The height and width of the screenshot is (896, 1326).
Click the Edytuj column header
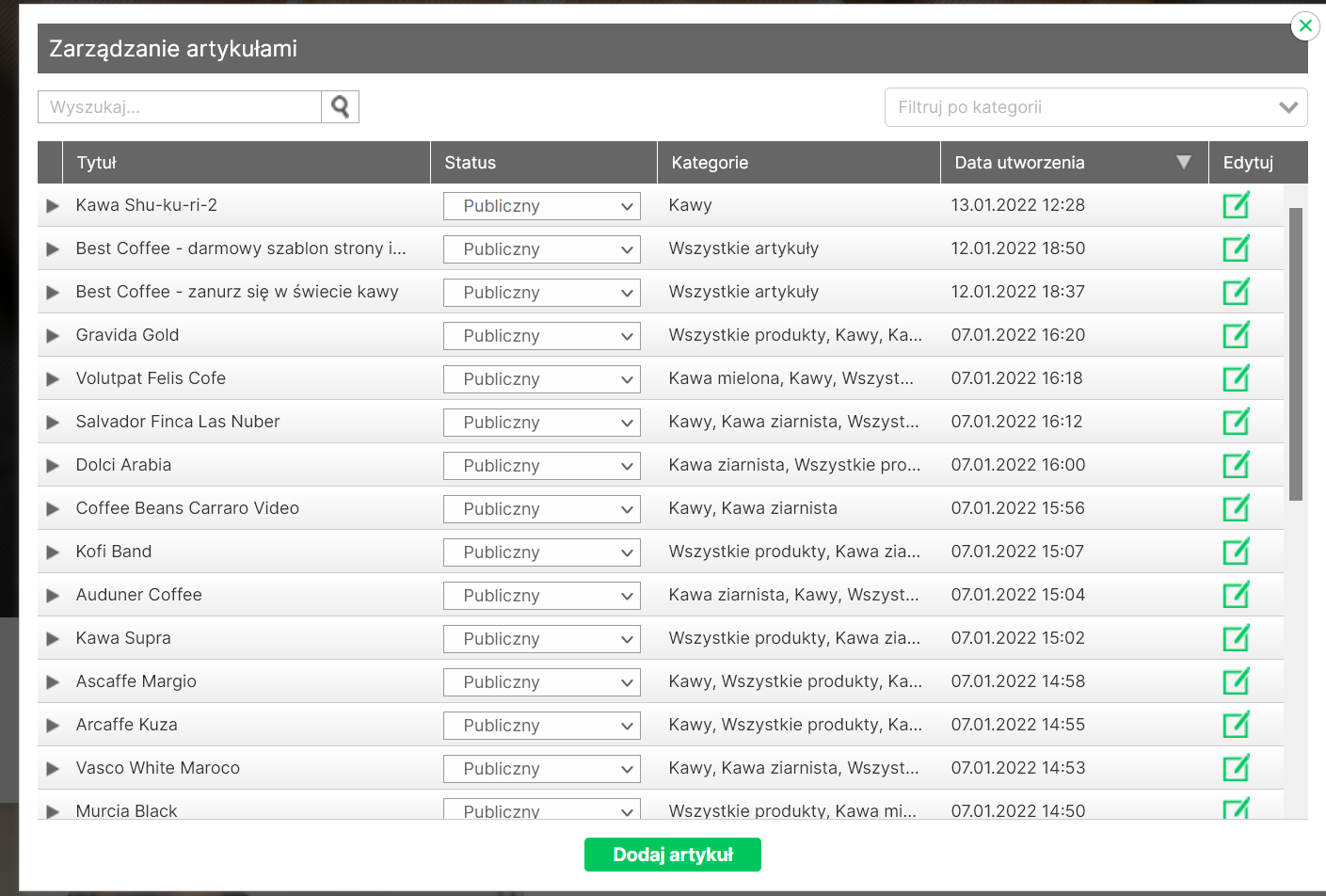click(x=1258, y=162)
